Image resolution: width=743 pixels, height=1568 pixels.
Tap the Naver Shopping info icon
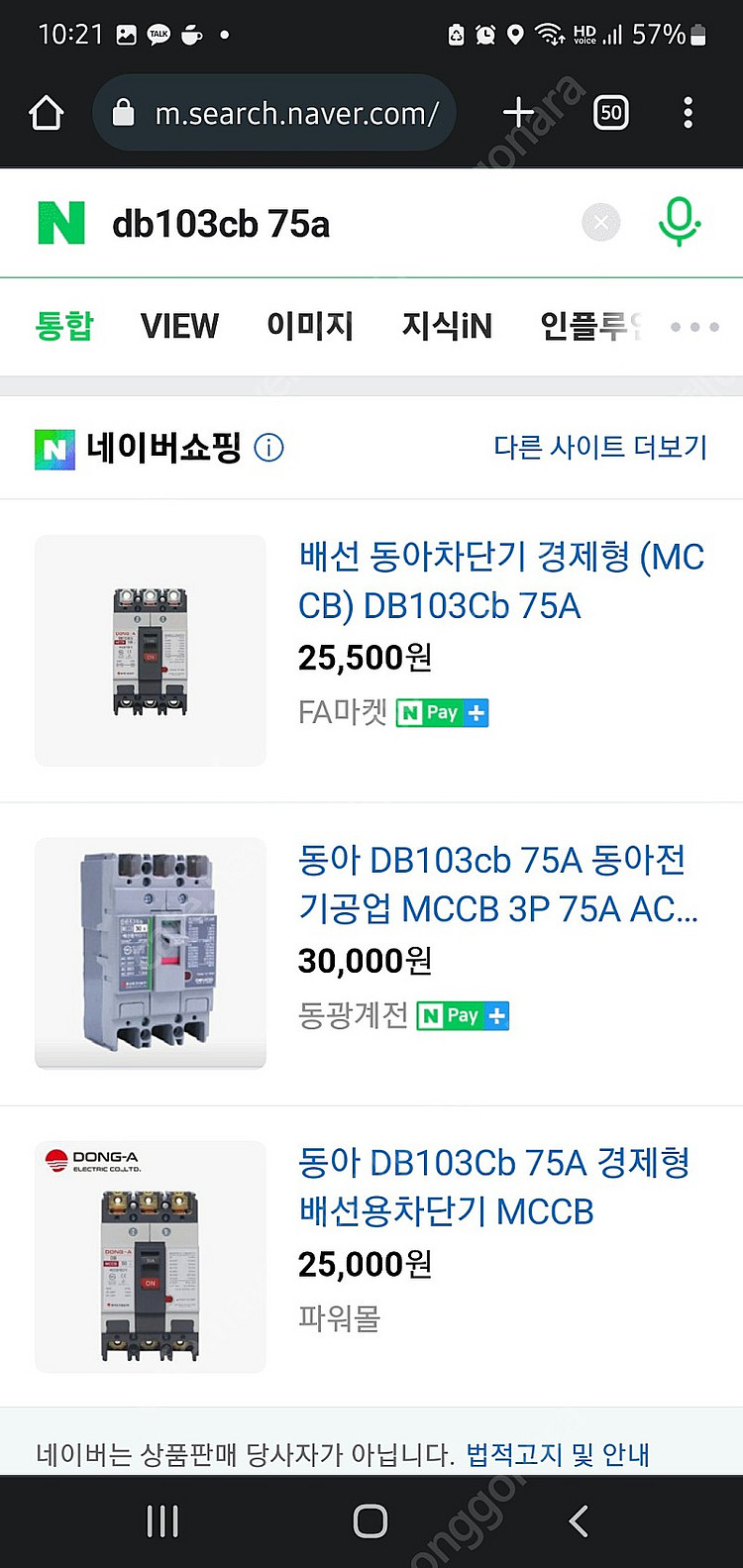pyautogui.click(x=268, y=448)
